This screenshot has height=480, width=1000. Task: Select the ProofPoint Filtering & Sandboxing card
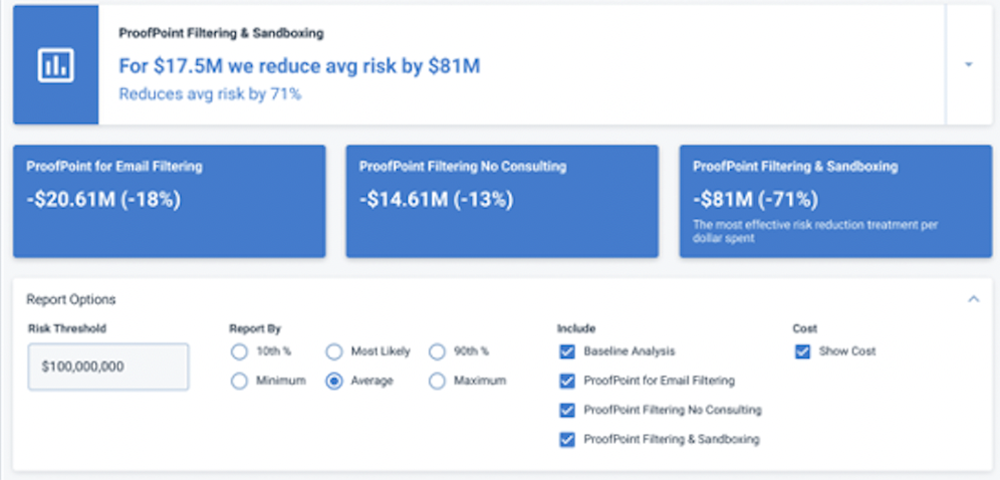(835, 201)
